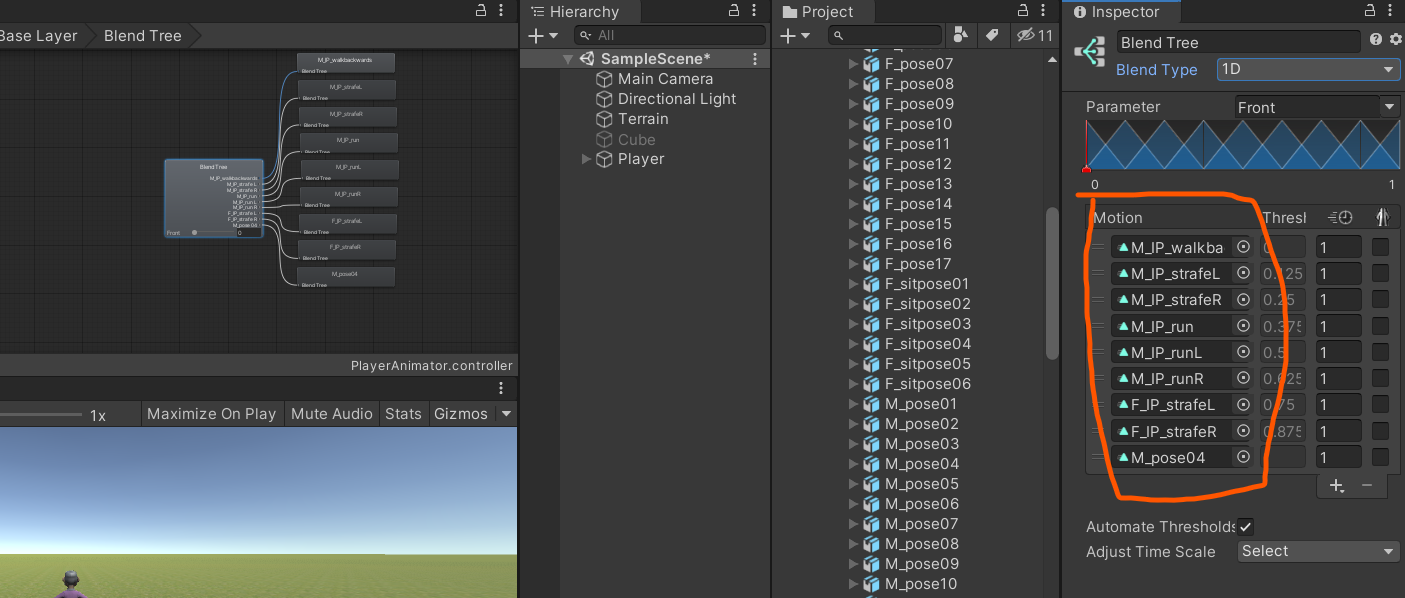Viewport: 1405px width, 598px height.
Task: Click Base Layer breadcrumb in Animator
Action: pos(40,35)
